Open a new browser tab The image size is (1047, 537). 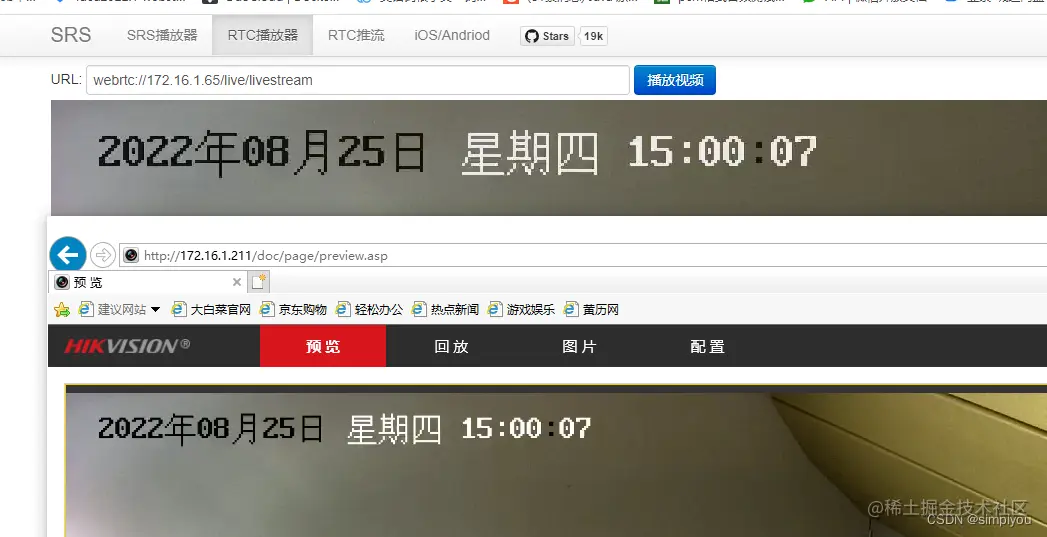click(x=258, y=282)
